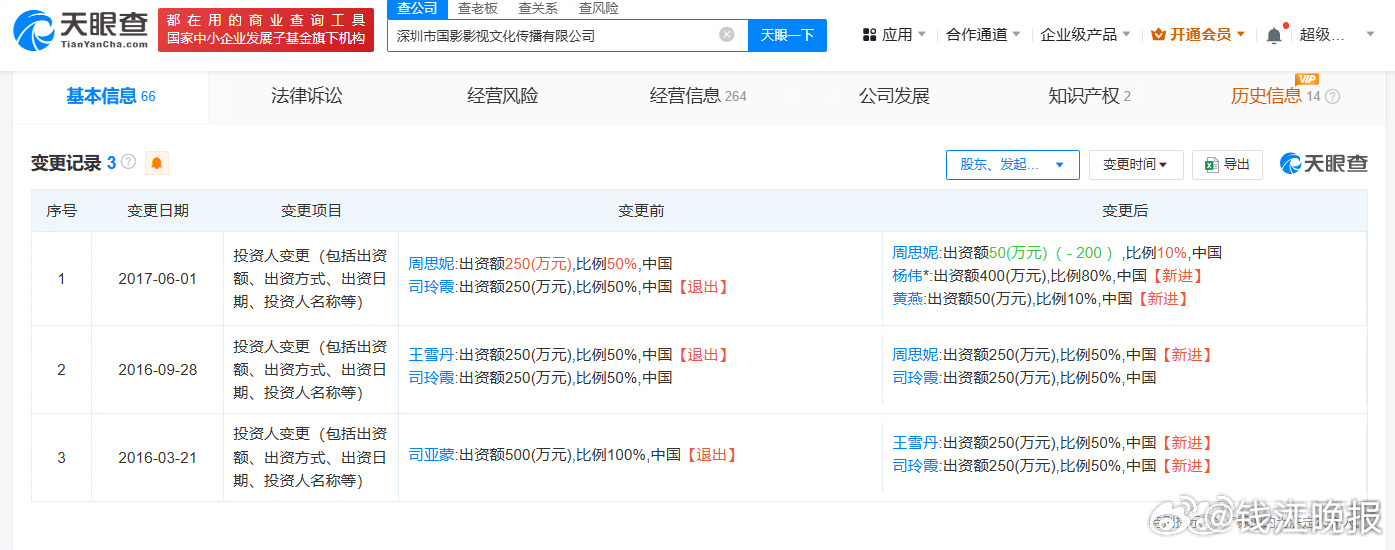Click the help question icon next to 变更记录 3

(x=128, y=162)
